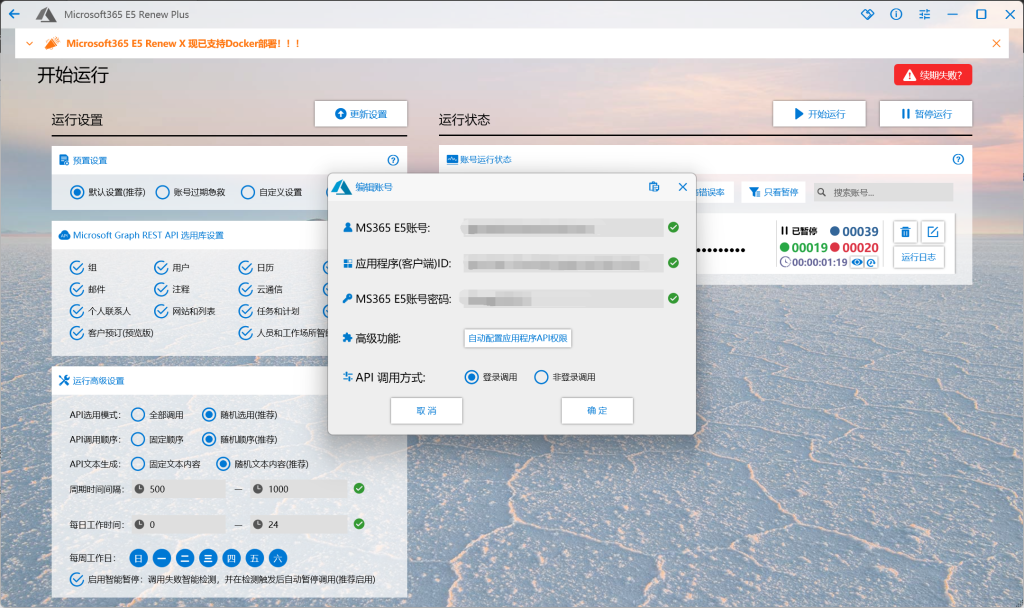Click 取消 in the edit account dialog
The width and height of the screenshot is (1024, 608).
[x=426, y=411]
